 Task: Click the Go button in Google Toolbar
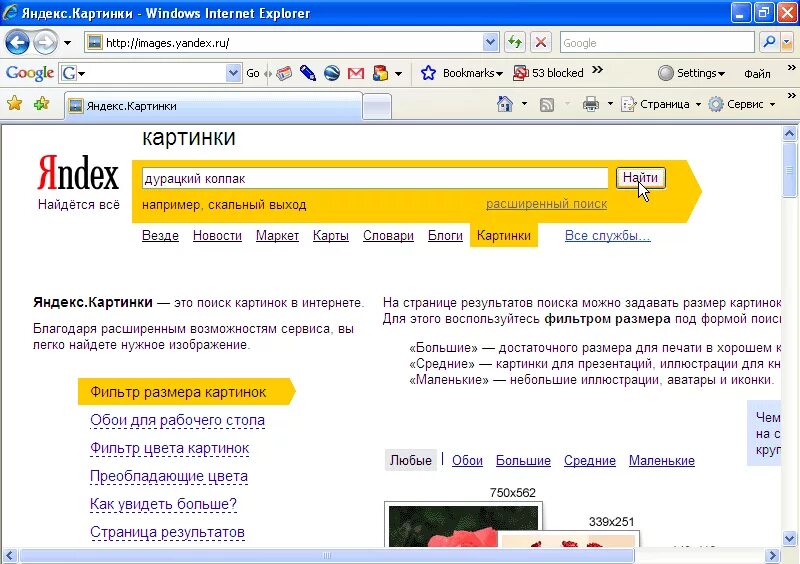pos(253,73)
